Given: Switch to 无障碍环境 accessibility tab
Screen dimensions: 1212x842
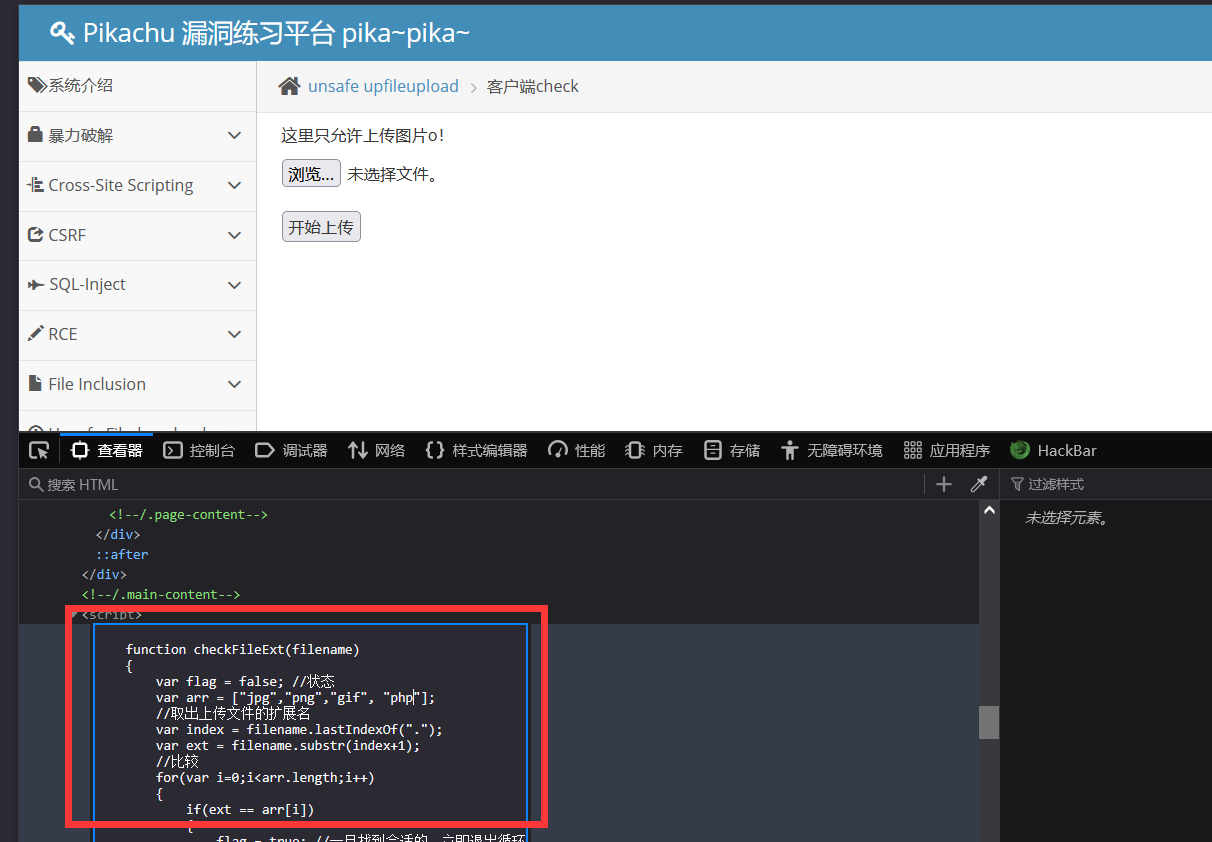Looking at the screenshot, I should [x=832, y=450].
